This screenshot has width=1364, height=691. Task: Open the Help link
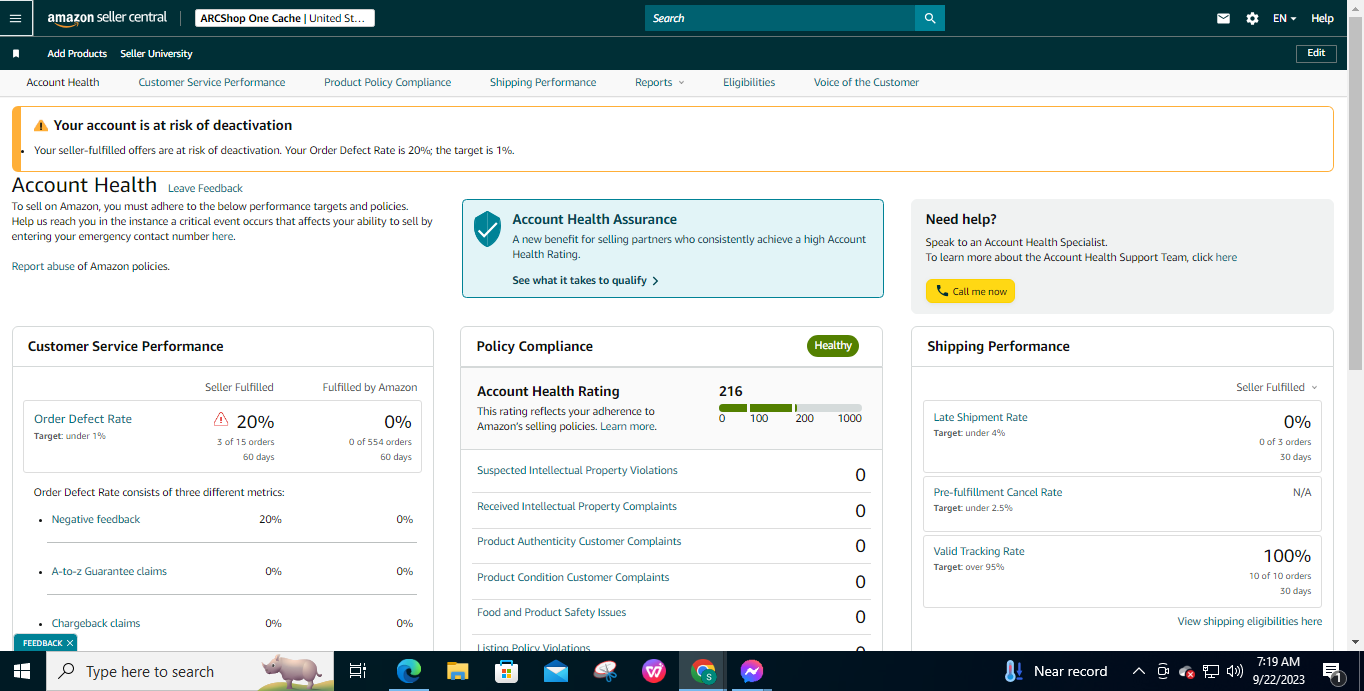click(1322, 18)
